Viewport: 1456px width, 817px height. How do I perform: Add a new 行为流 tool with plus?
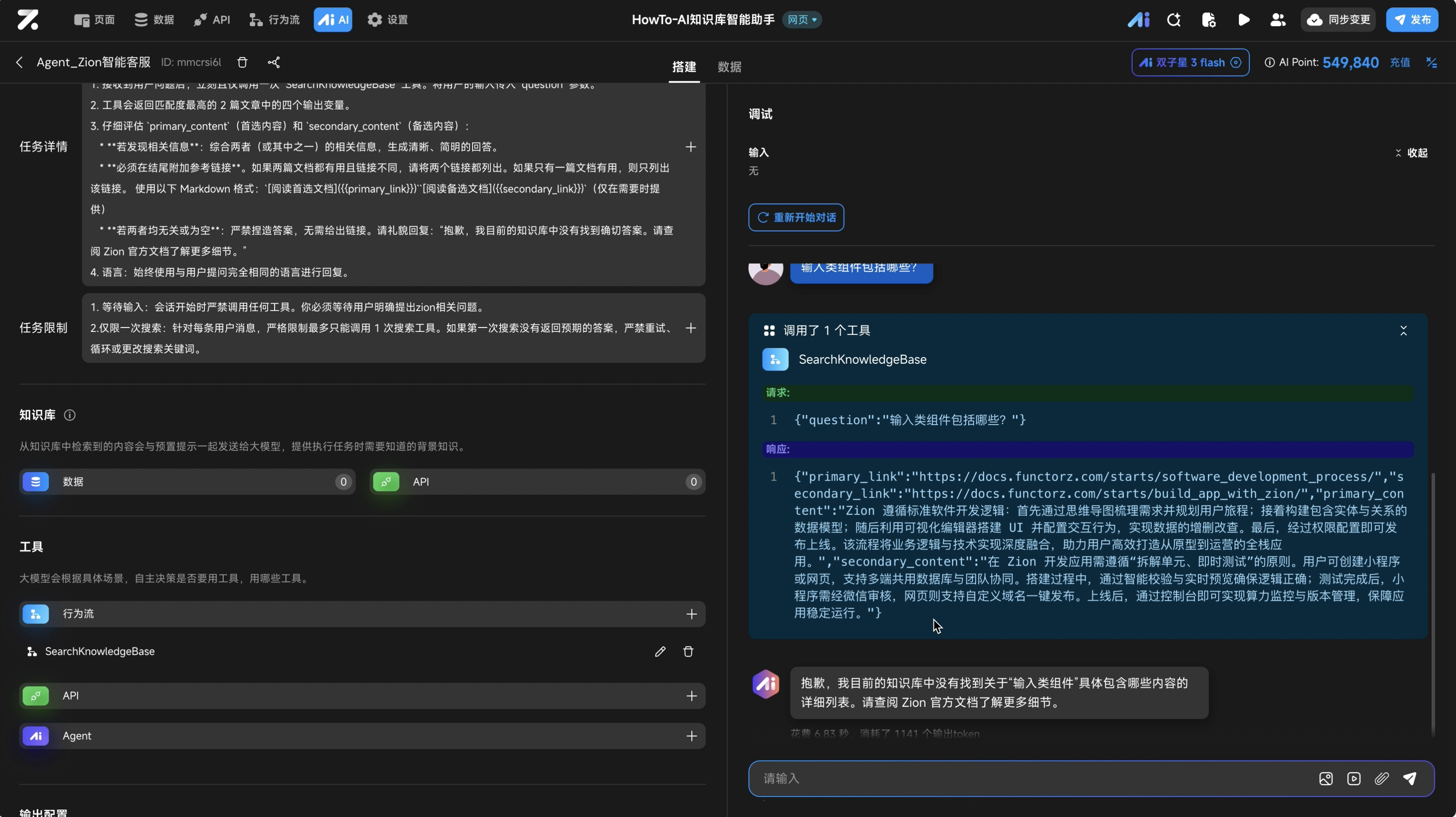click(691, 614)
